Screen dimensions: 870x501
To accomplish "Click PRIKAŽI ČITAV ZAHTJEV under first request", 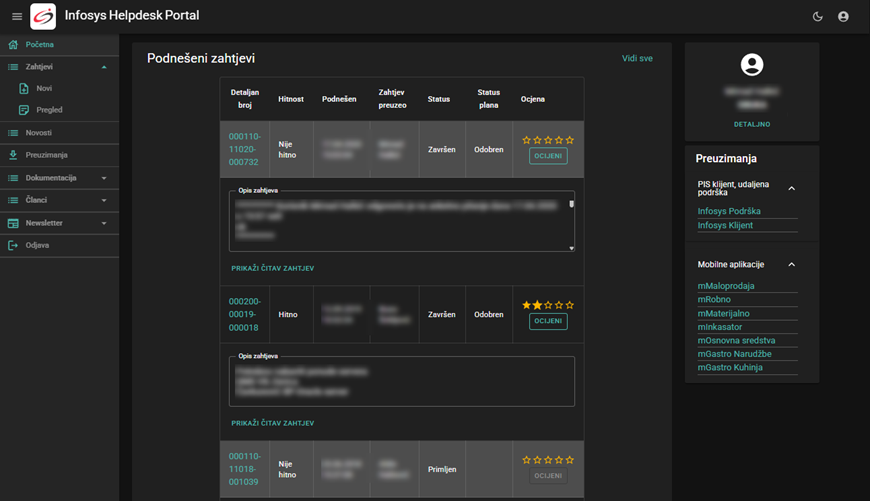I will point(272,268).
